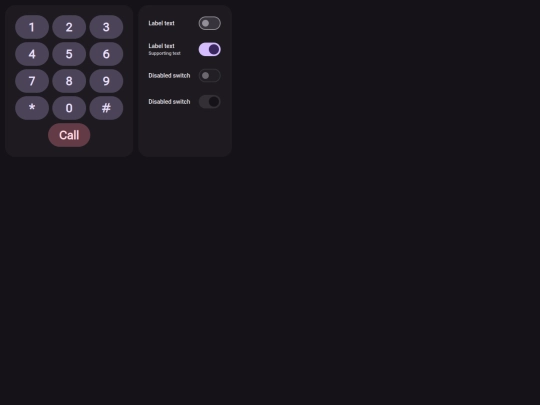Tap the 8 key on the dial pad
Viewport: 540px width, 405px height.
69,81
